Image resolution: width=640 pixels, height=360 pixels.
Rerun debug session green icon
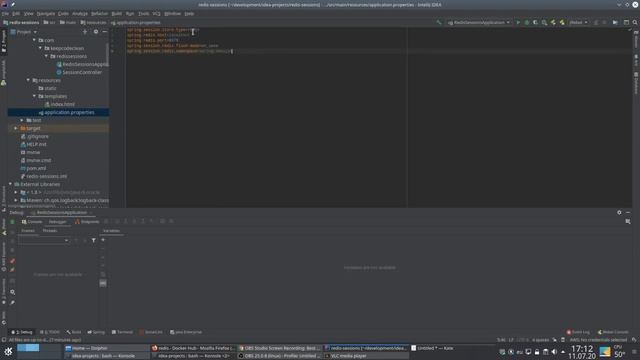(x=12, y=222)
